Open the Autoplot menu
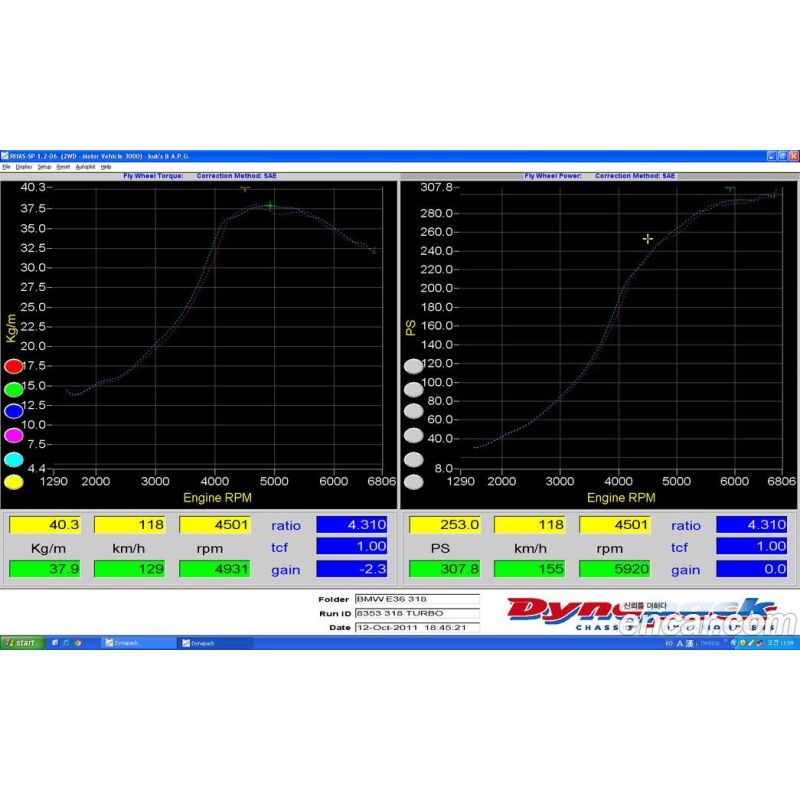The height and width of the screenshot is (800, 800). [85, 167]
